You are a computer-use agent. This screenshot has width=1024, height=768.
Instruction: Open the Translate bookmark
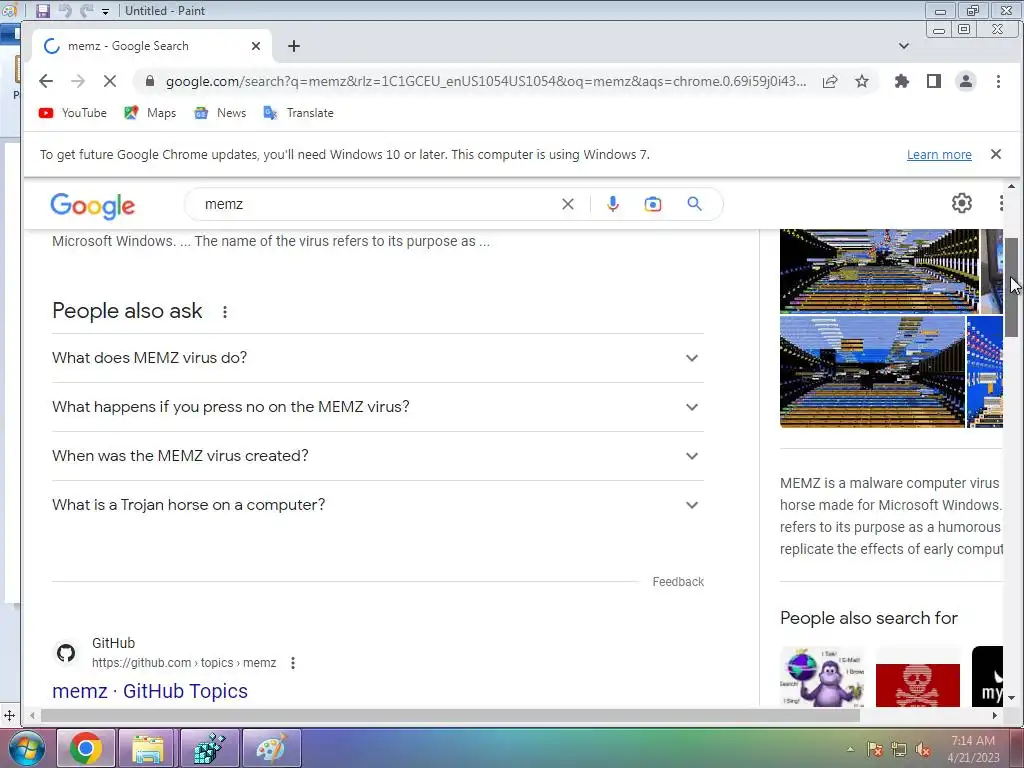point(298,113)
